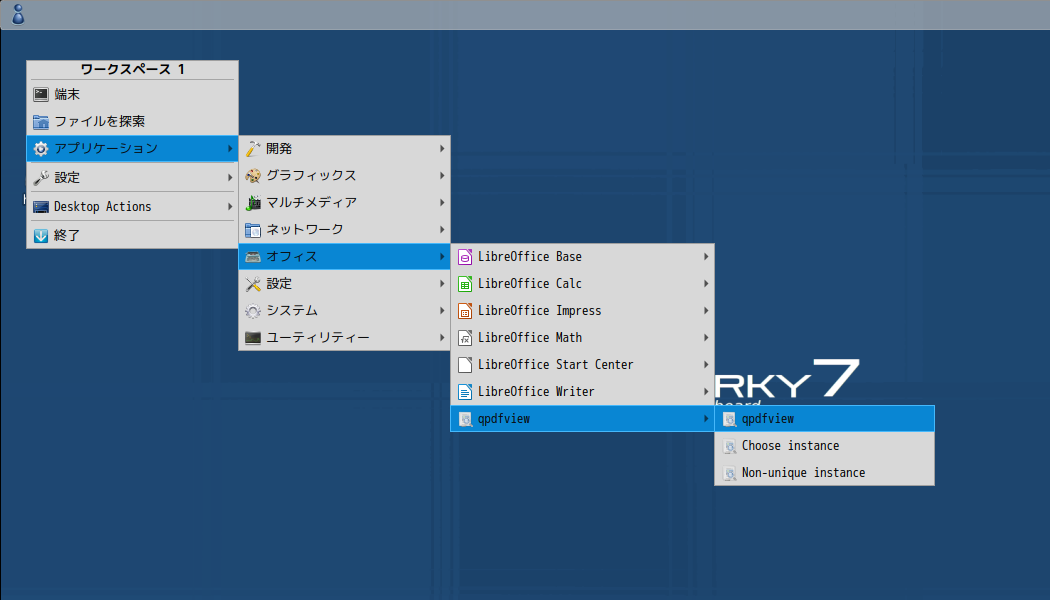
Task: Expand the LibreOffice Impress submenu arrow
Action: (x=706, y=311)
